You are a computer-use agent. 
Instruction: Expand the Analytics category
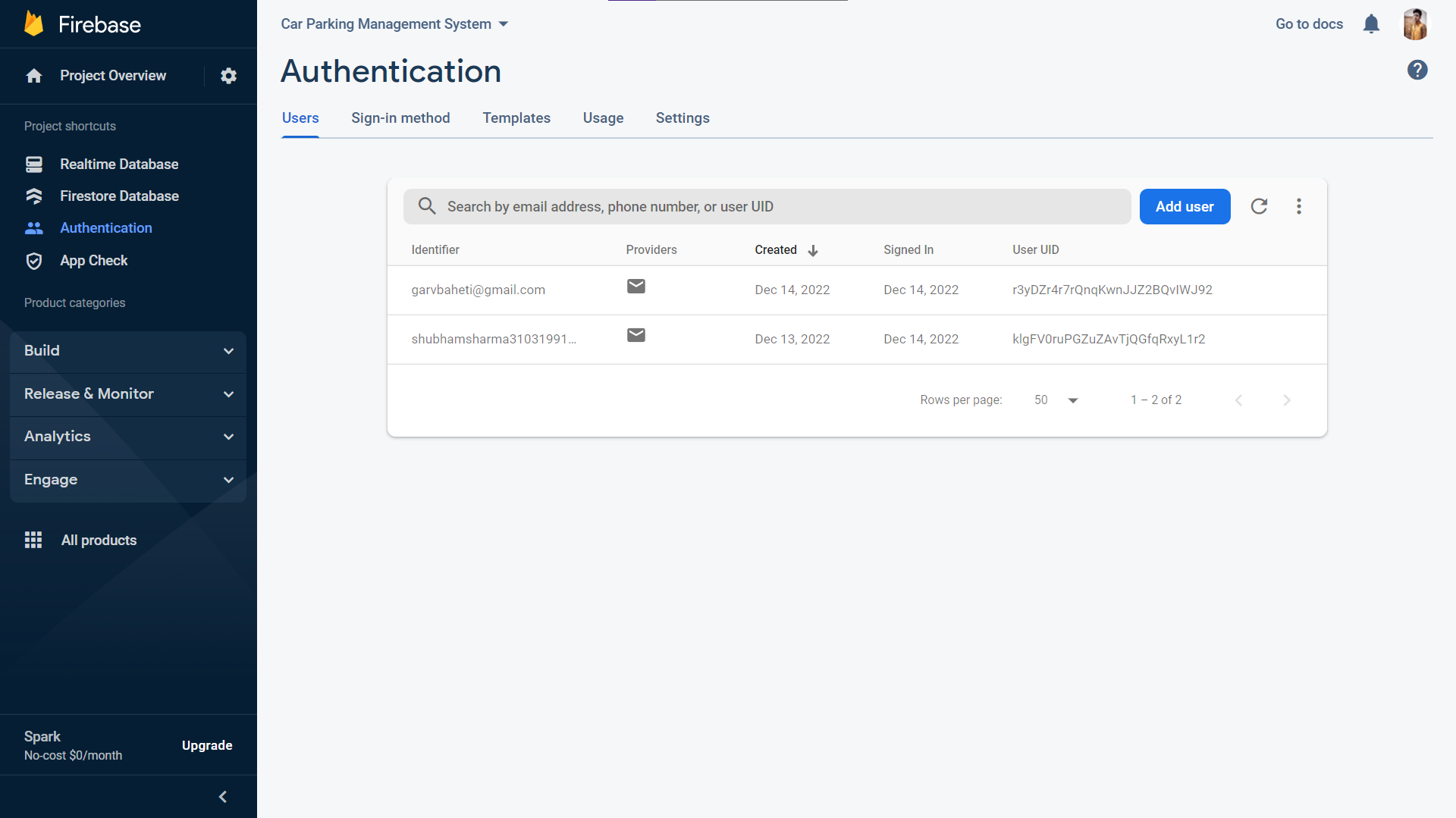(128, 437)
